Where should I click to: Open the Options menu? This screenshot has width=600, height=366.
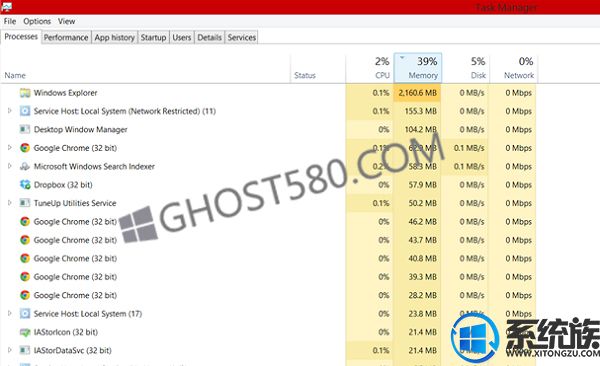37,21
